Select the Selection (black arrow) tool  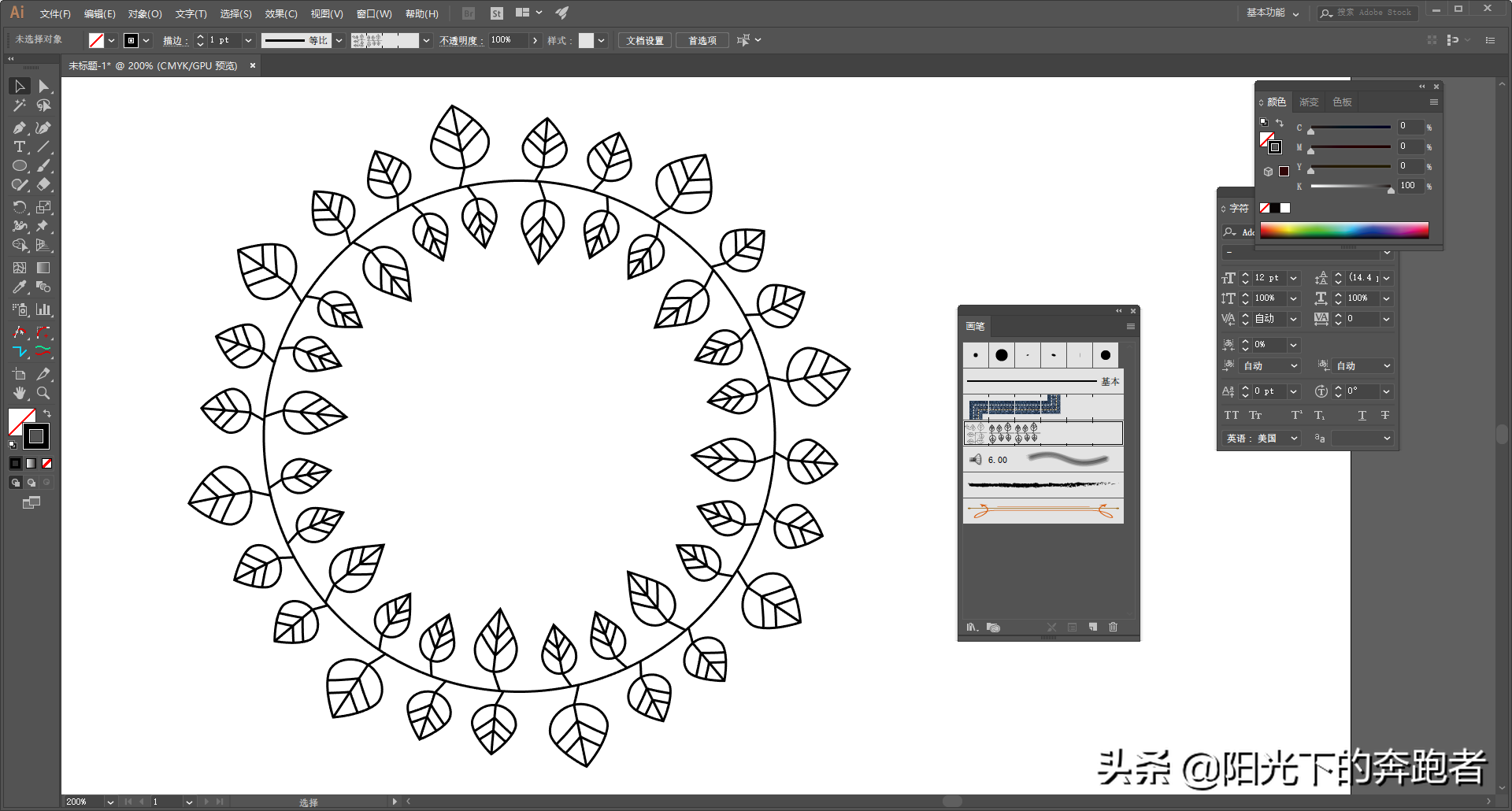20,86
